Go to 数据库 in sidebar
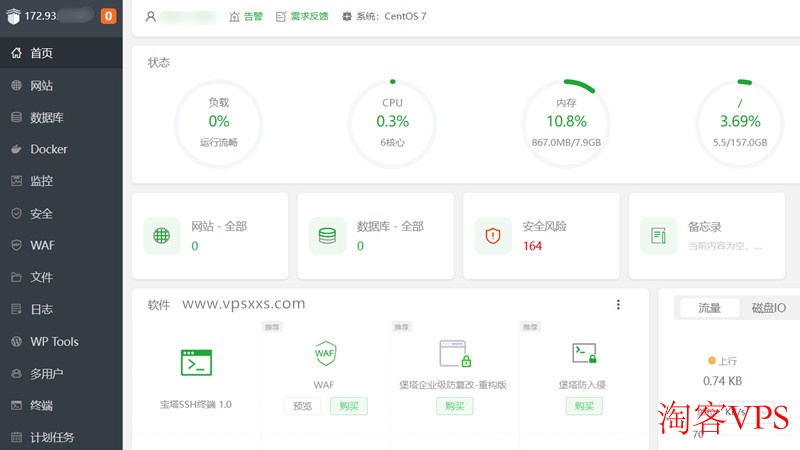Viewport: 800px width, 450px height. point(61,117)
